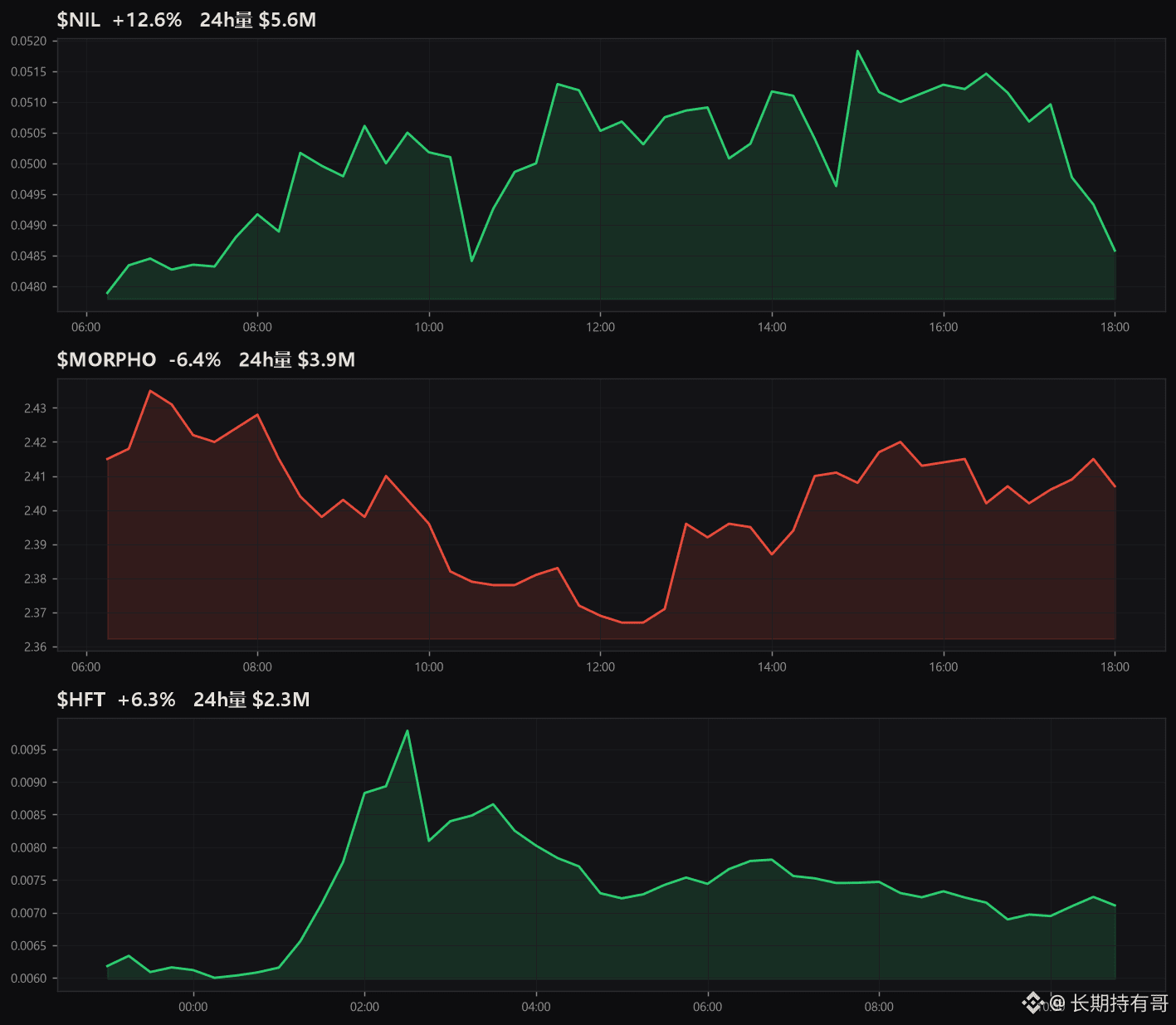Click the 0.0085 price axis label

[28, 815]
